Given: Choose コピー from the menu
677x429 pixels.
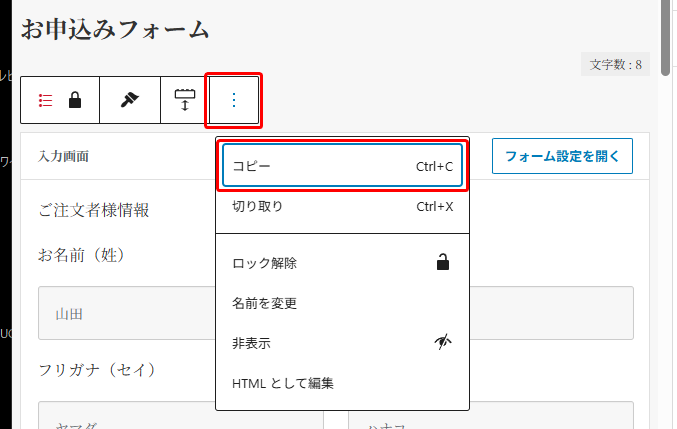Looking at the screenshot, I should pos(342,166).
